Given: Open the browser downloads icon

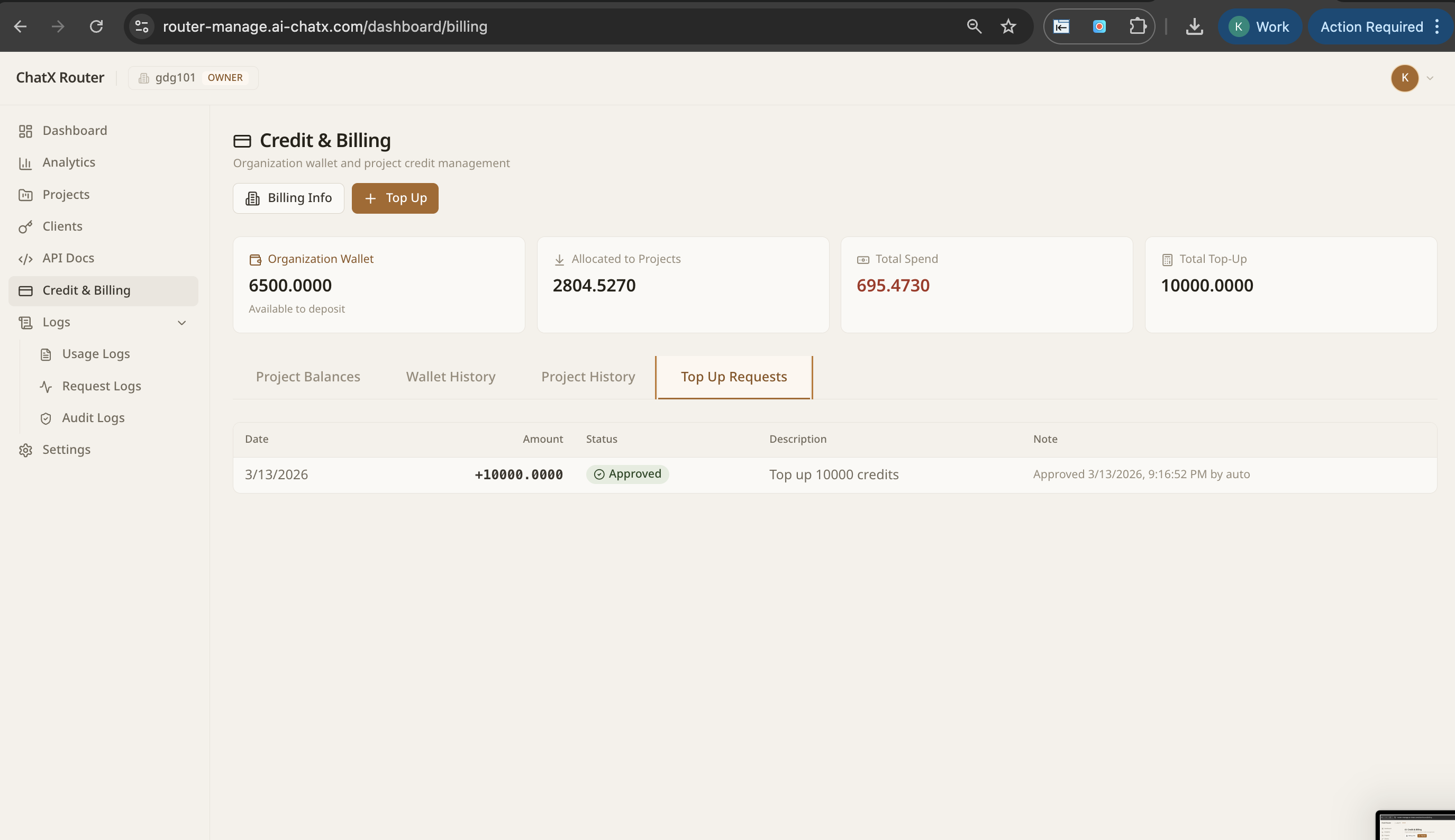Looking at the screenshot, I should coord(1194,26).
